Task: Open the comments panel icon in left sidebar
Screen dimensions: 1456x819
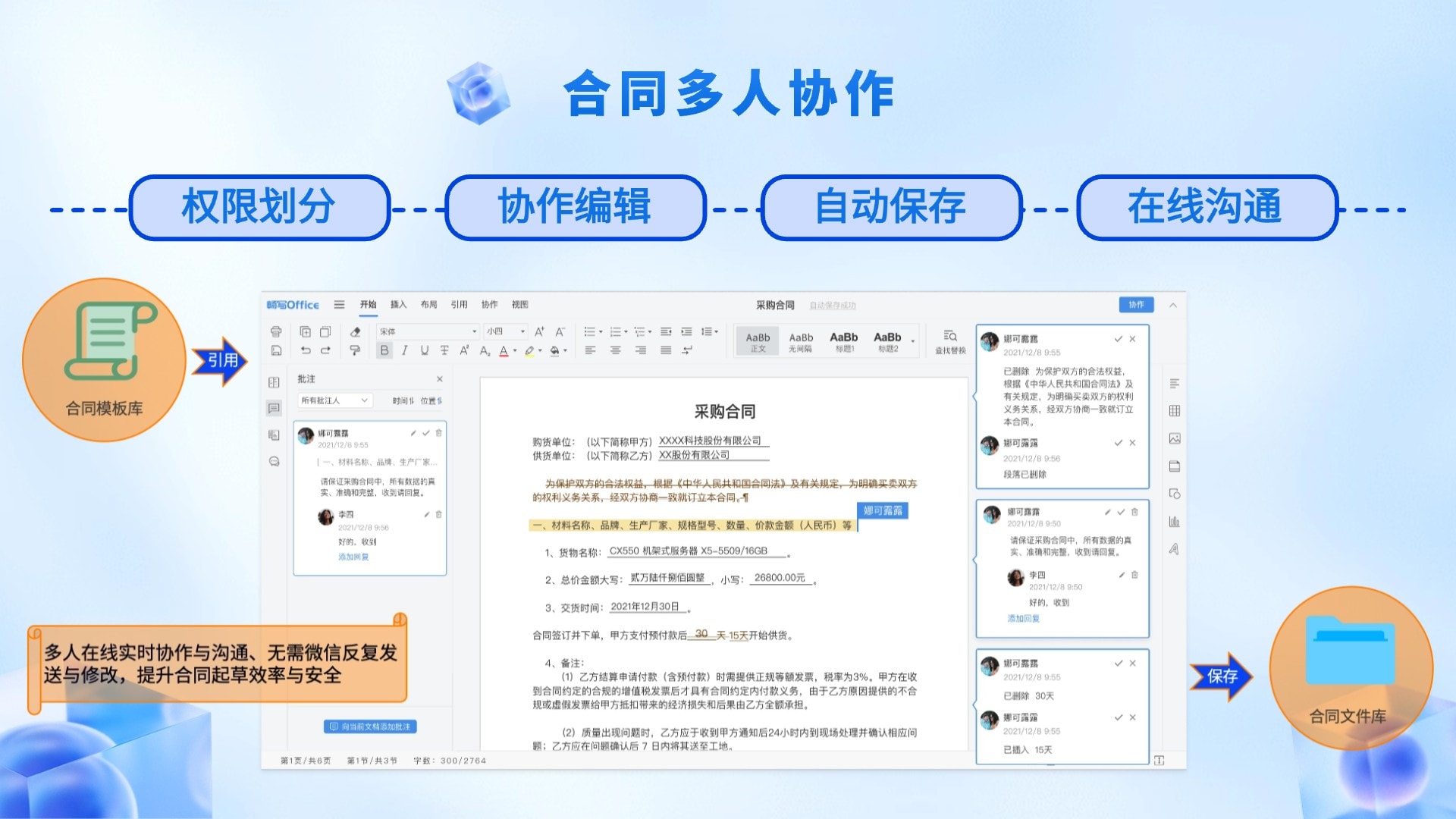Action: pyautogui.click(x=275, y=408)
